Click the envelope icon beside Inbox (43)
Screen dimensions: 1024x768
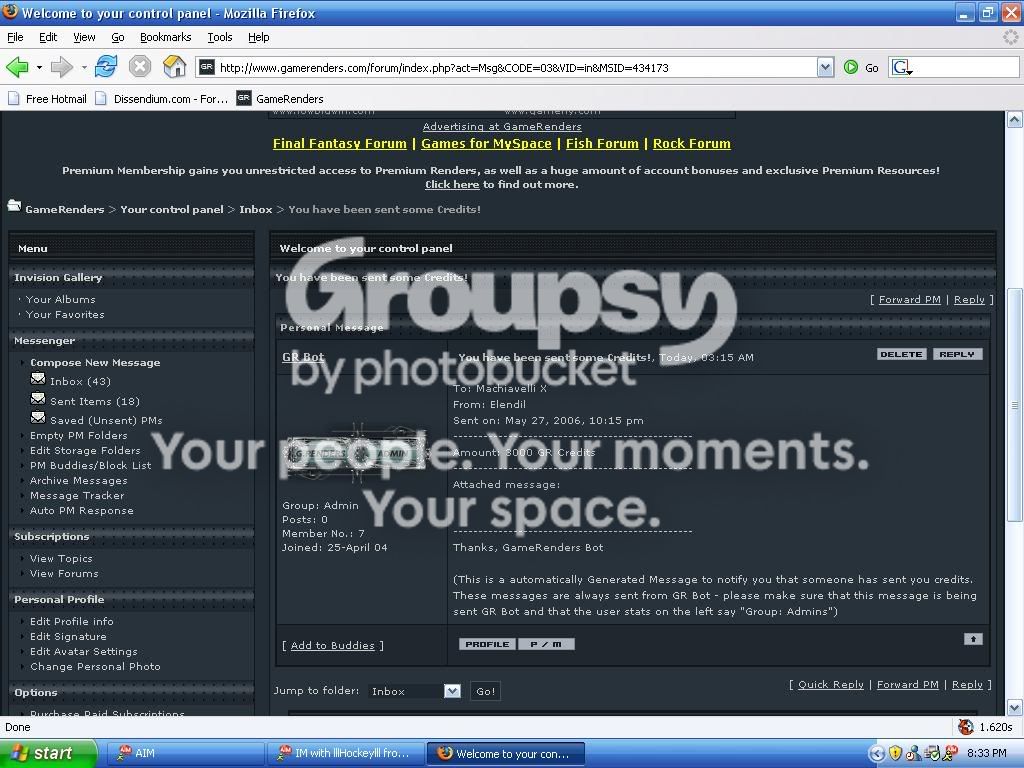[x=38, y=379]
